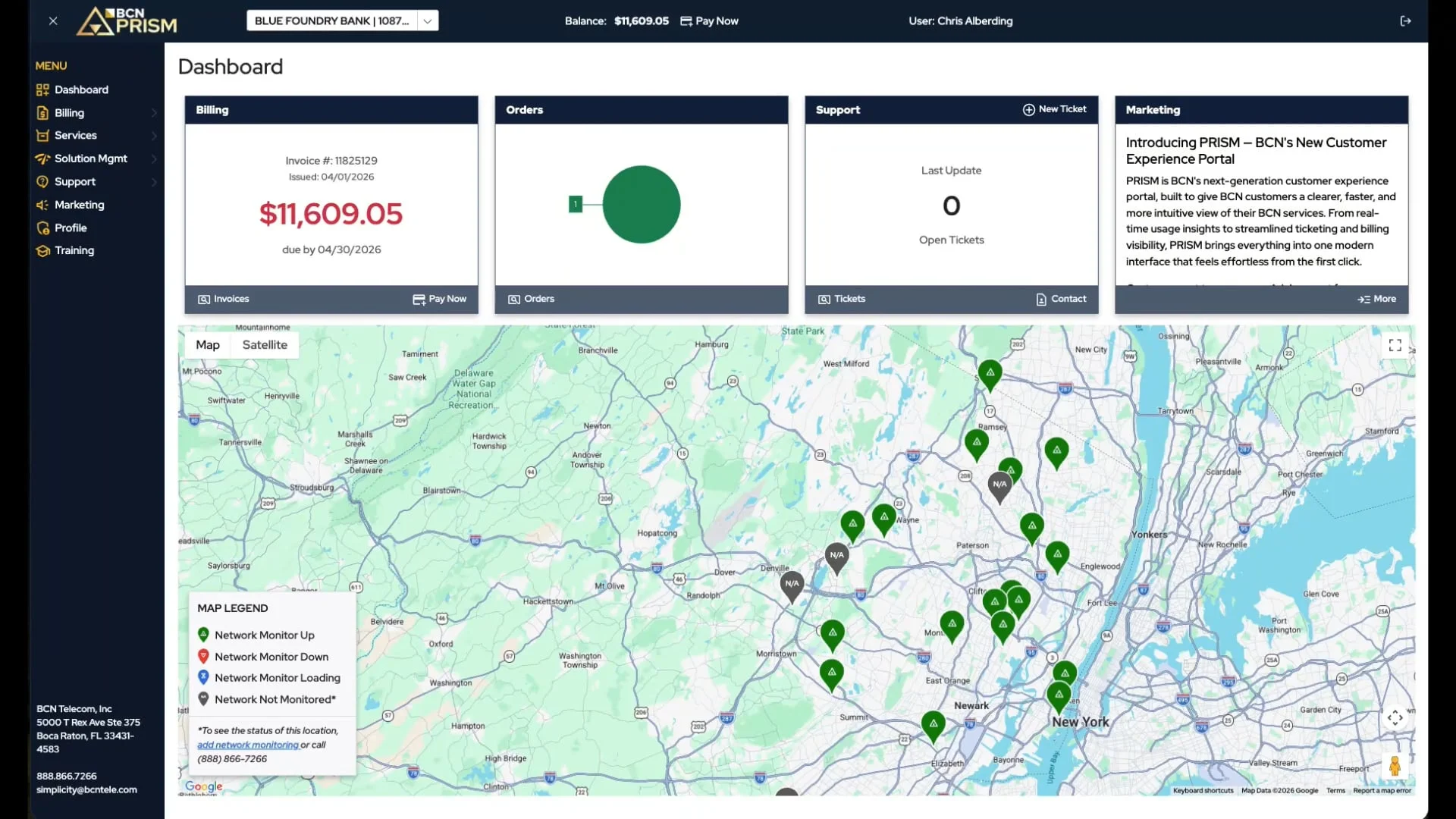1456x819 pixels.
Task: Open Orders from the Orders card footer
Action: point(531,300)
